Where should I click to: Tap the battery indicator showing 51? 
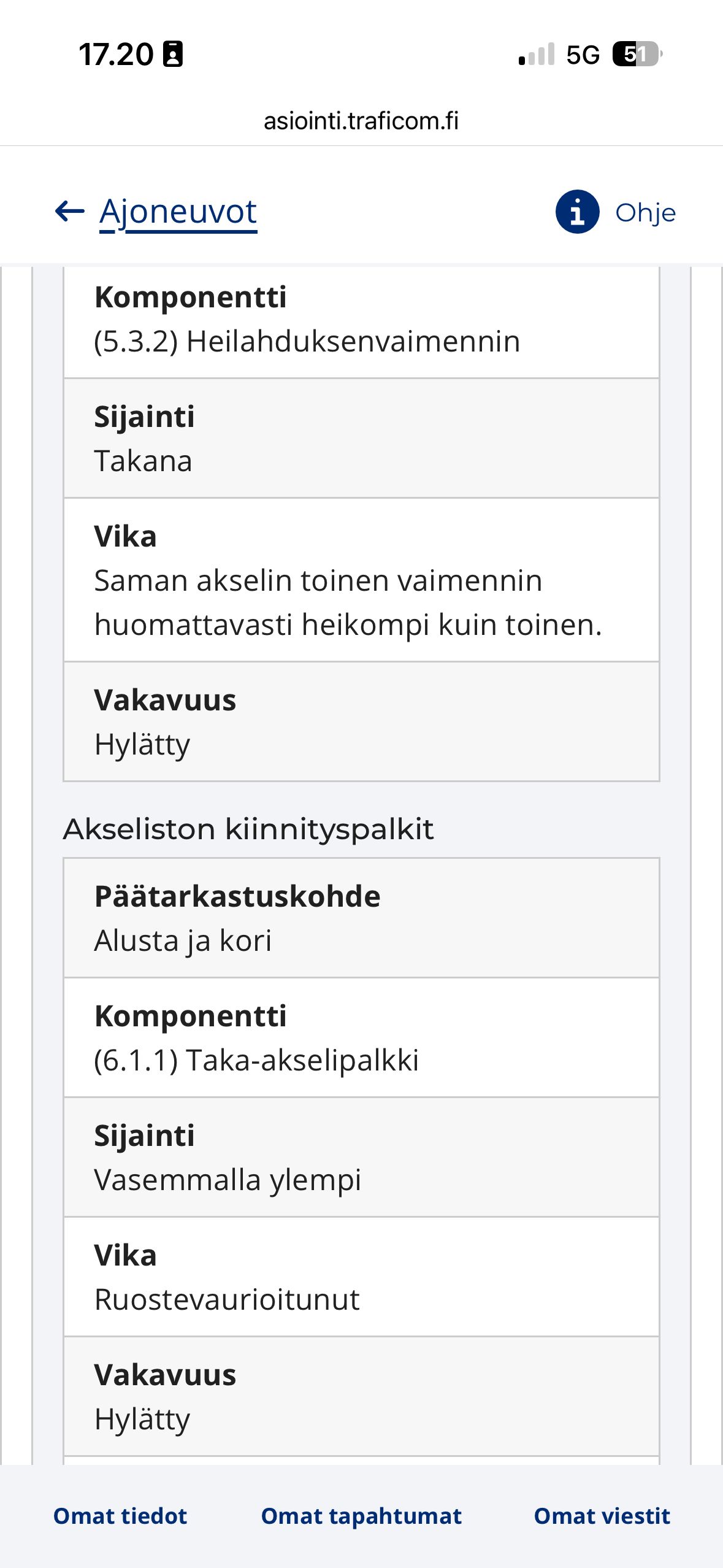tap(637, 55)
